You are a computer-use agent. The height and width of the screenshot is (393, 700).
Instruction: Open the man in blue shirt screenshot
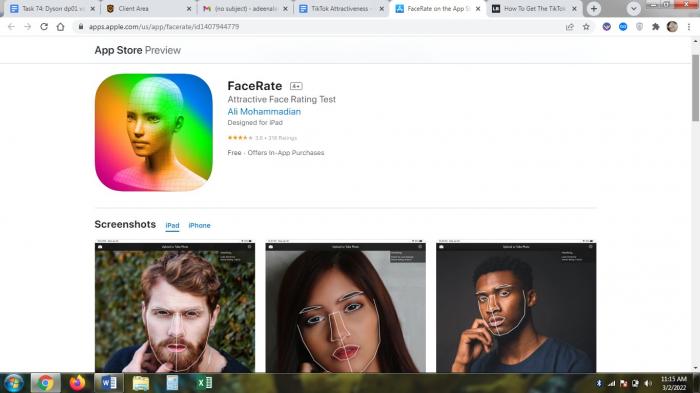click(516, 306)
